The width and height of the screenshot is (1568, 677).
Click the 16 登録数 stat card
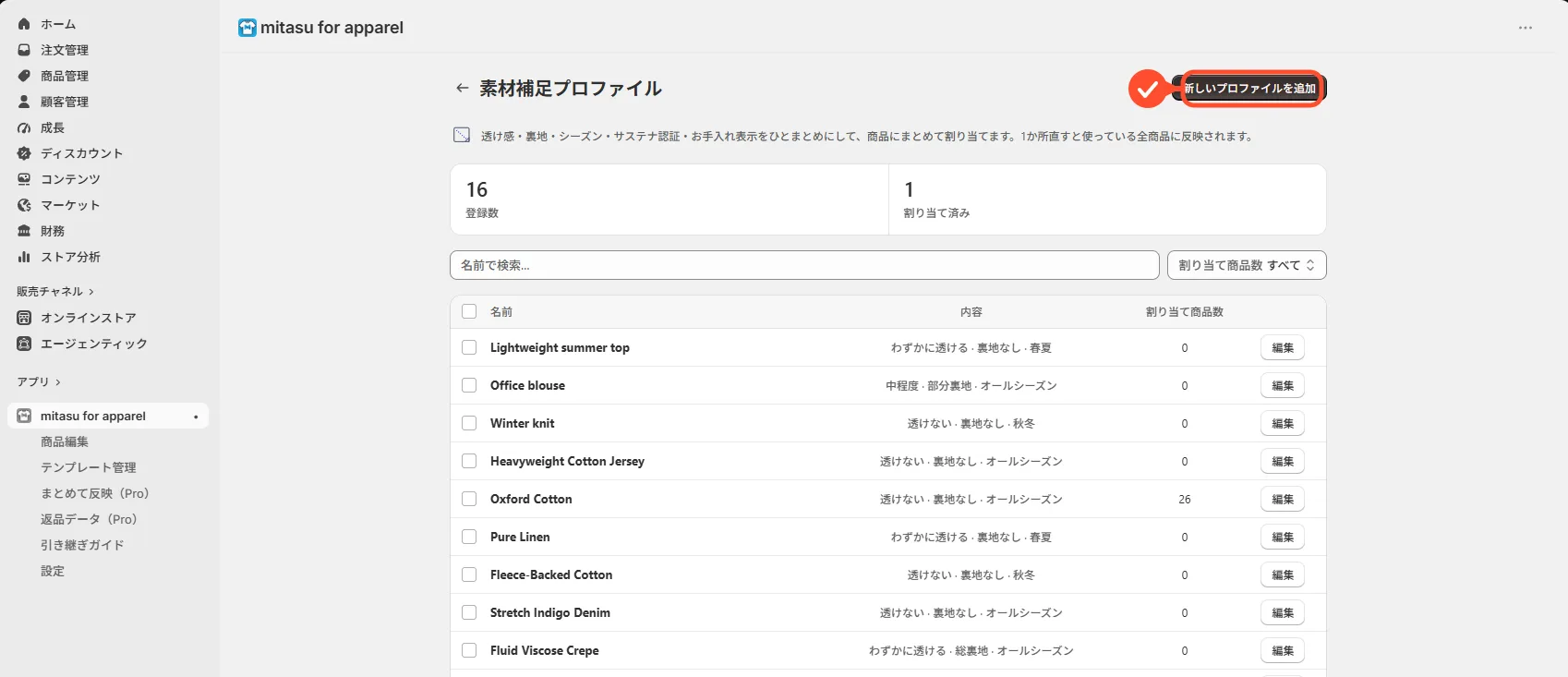point(669,199)
